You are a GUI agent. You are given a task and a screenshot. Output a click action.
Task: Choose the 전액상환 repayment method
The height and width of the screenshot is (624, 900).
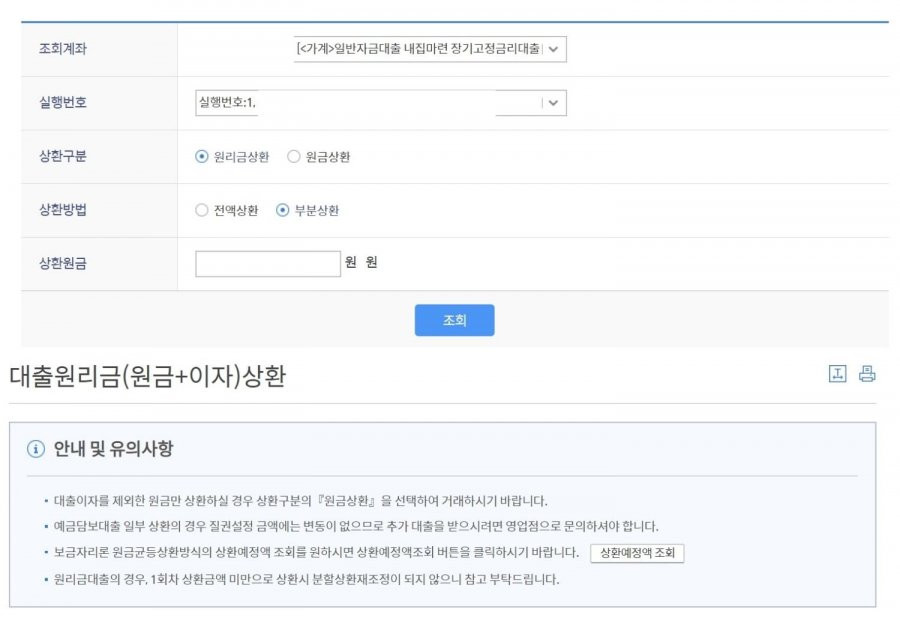point(201,210)
